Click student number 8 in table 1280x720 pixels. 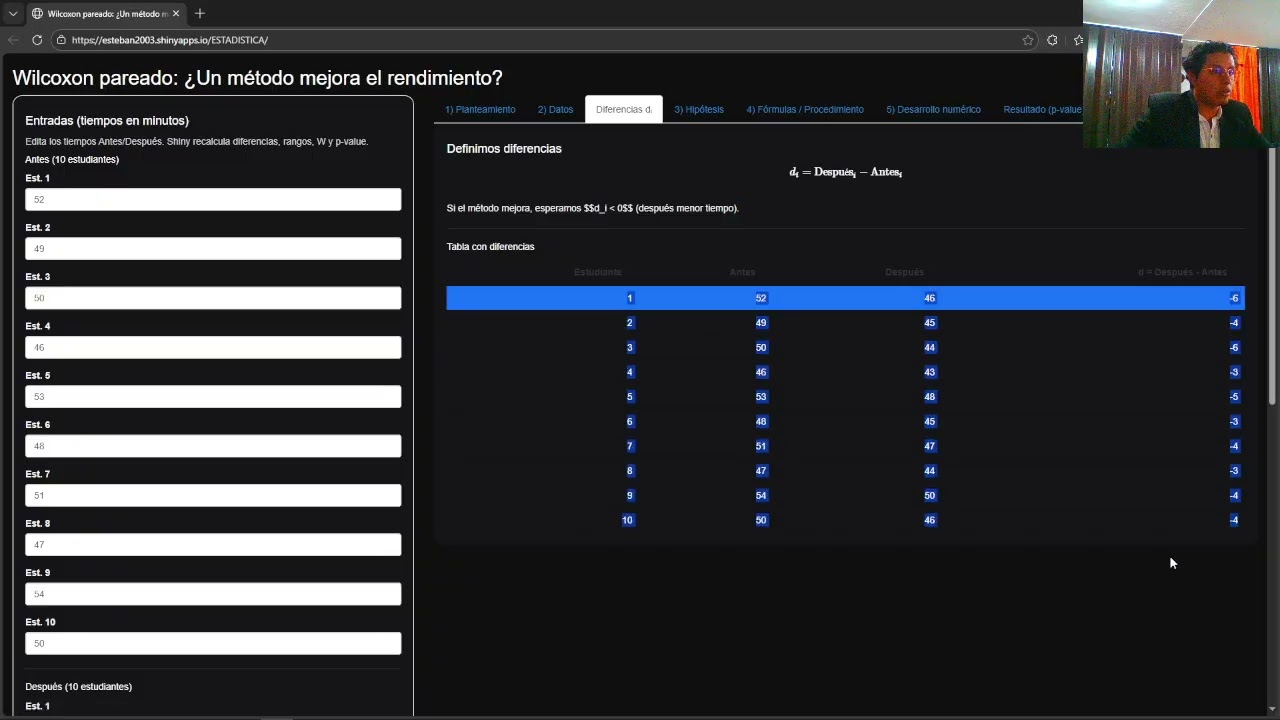pos(629,471)
